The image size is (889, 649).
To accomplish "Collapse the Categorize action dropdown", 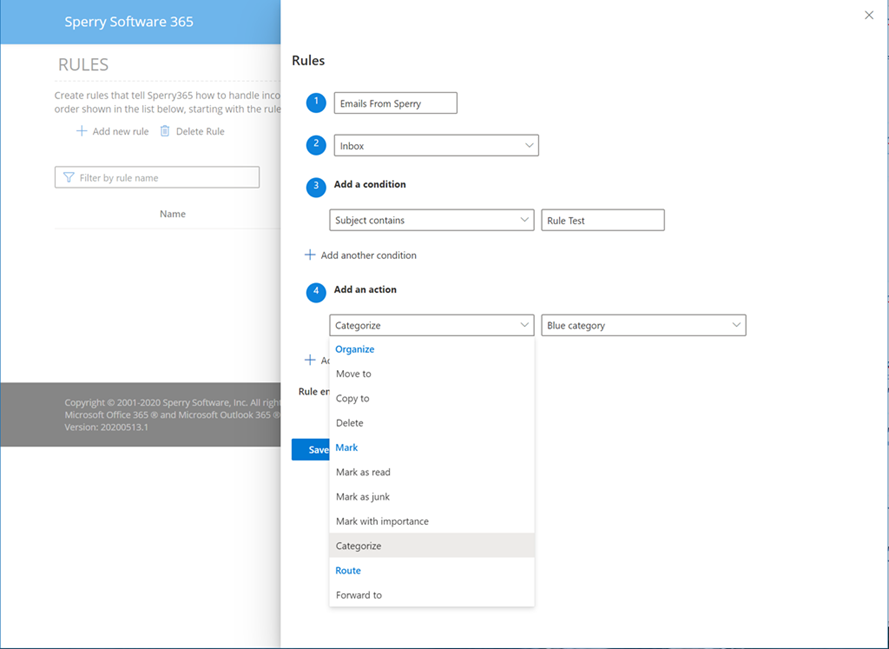I will [431, 325].
